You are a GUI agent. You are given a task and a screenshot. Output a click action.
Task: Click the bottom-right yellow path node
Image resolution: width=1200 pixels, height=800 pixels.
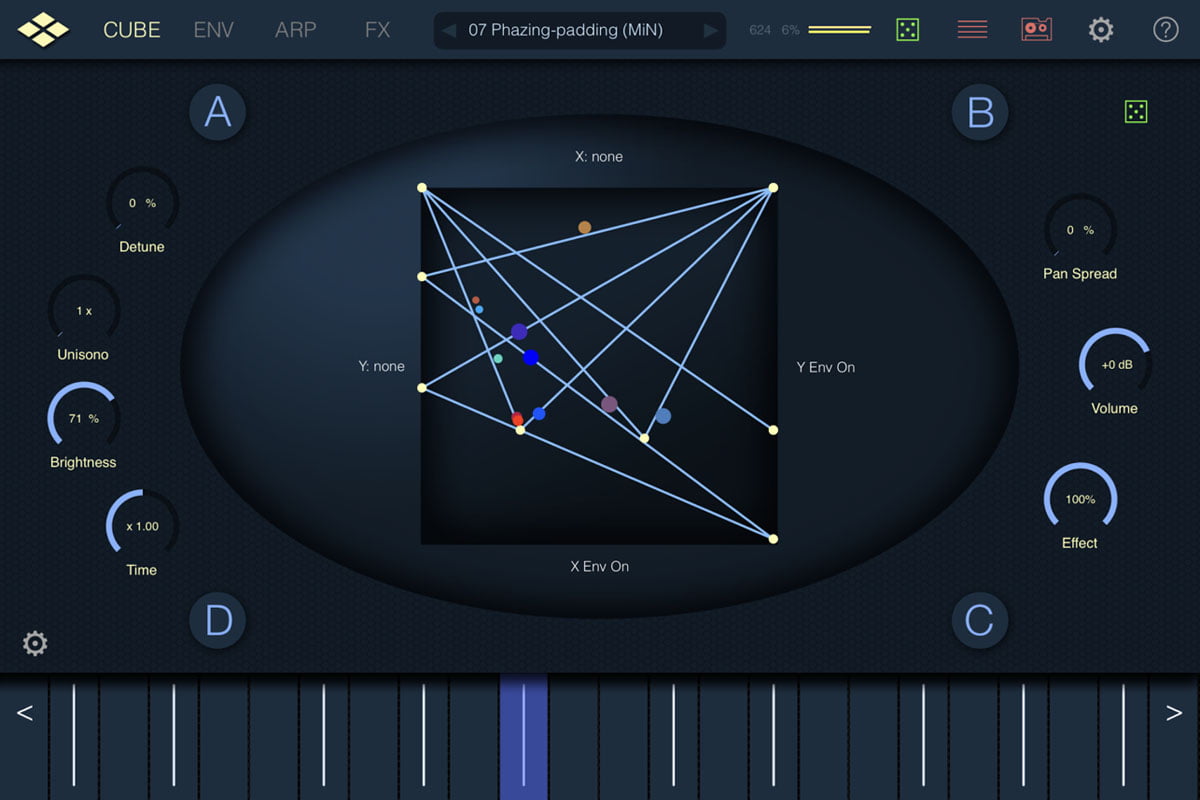coord(773,539)
